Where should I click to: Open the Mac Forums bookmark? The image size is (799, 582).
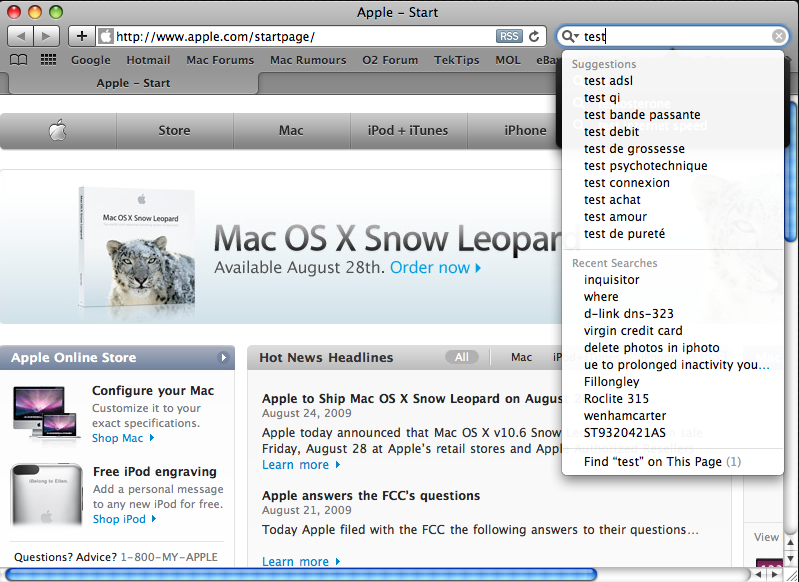tap(220, 60)
